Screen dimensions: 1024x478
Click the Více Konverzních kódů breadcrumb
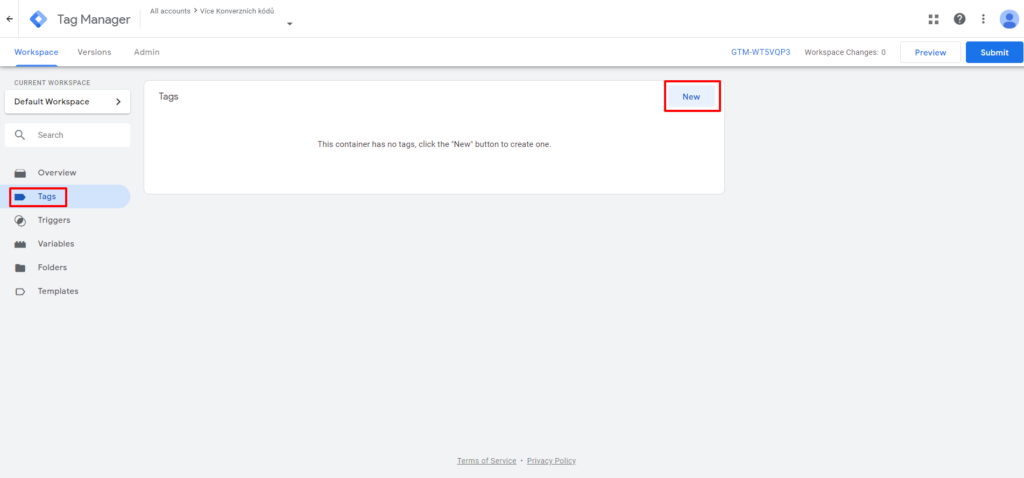coord(237,11)
